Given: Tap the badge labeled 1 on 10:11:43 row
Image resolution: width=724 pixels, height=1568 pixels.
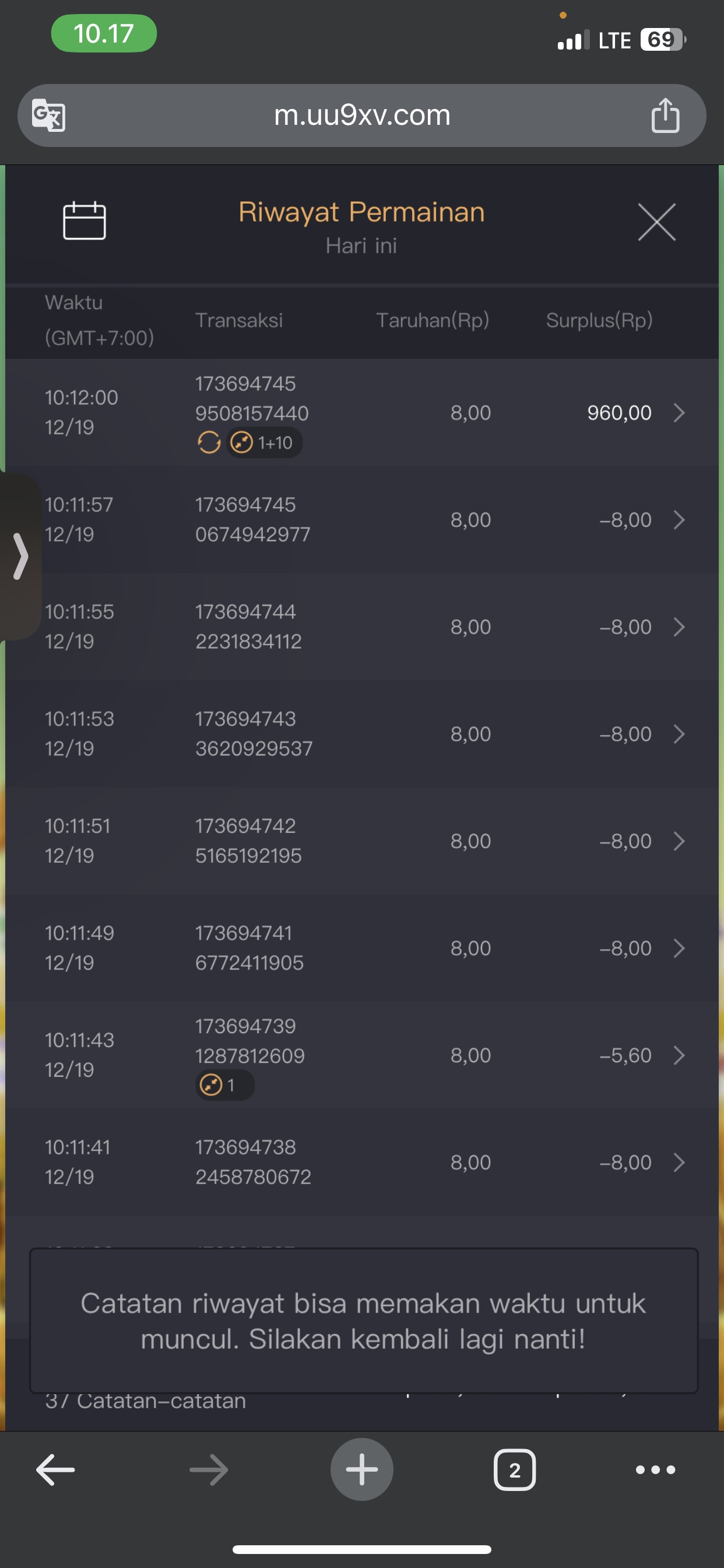Looking at the screenshot, I should pos(224,1086).
